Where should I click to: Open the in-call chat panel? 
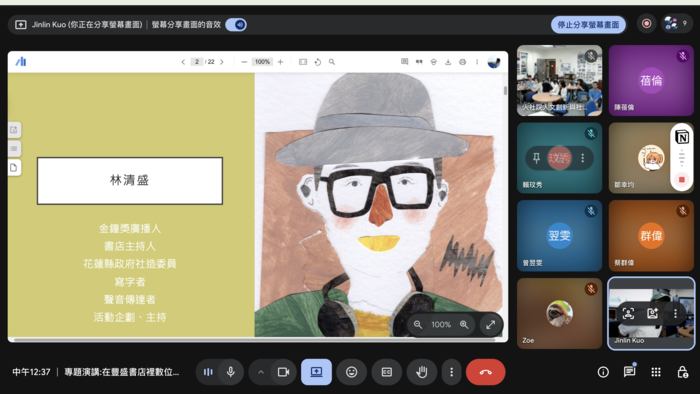[629, 372]
